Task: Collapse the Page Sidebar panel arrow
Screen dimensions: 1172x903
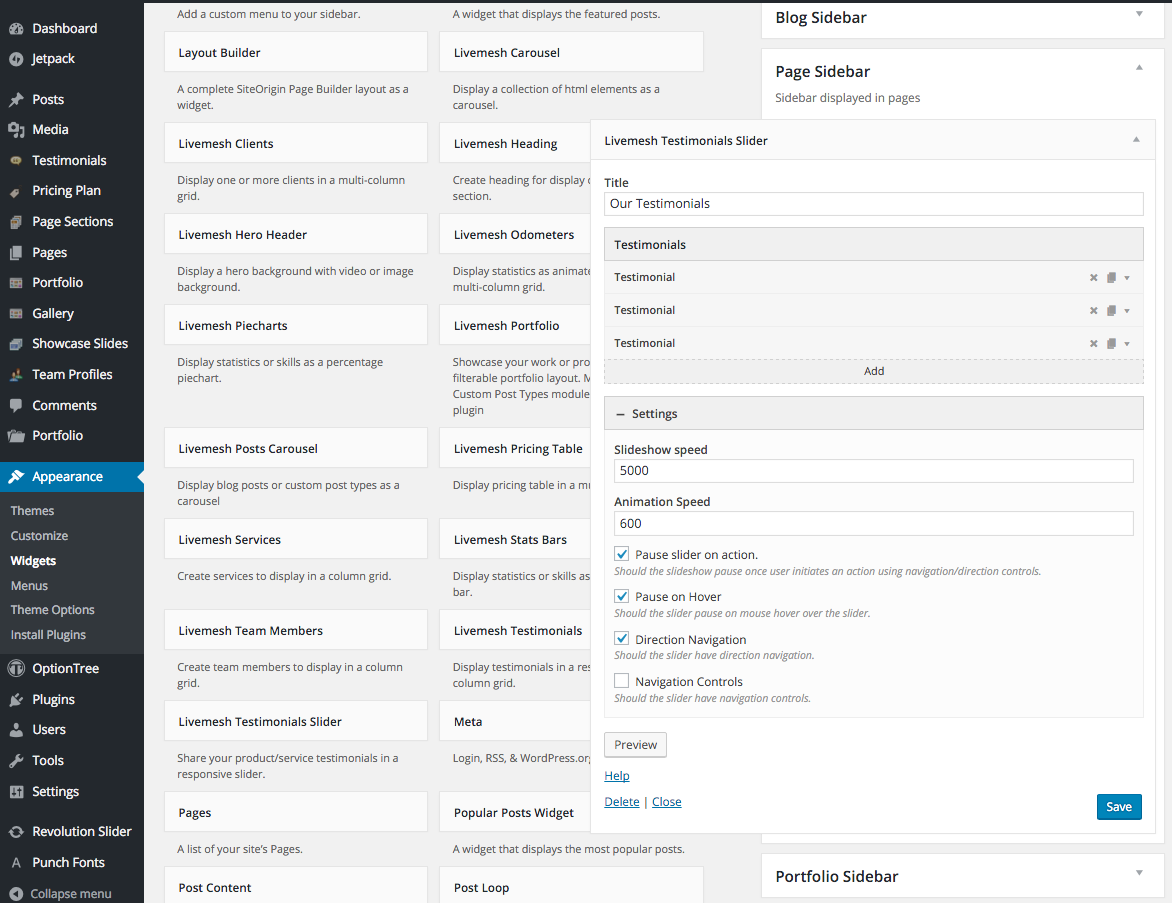Action: click(1139, 67)
